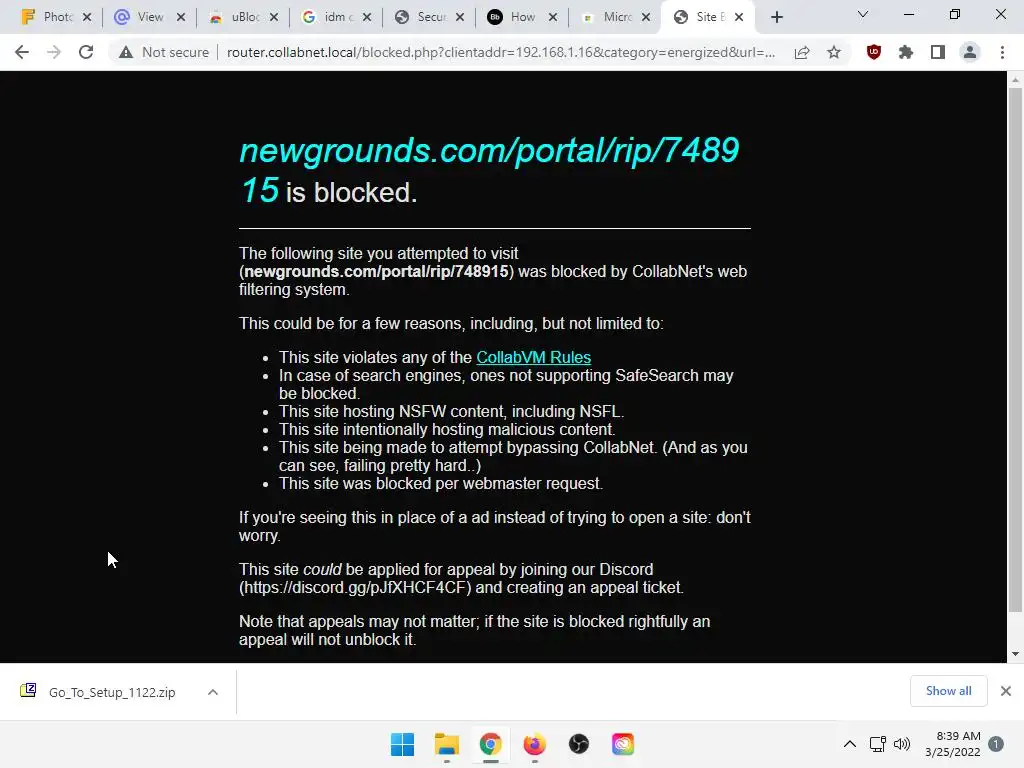
Task: Open the CollabVM Rules link
Action: pyautogui.click(x=534, y=357)
